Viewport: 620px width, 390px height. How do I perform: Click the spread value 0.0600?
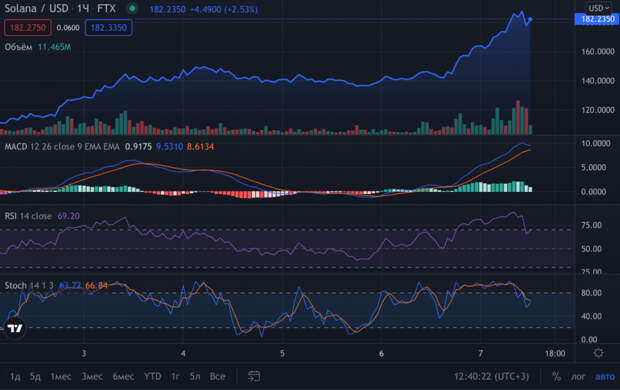coord(68,28)
